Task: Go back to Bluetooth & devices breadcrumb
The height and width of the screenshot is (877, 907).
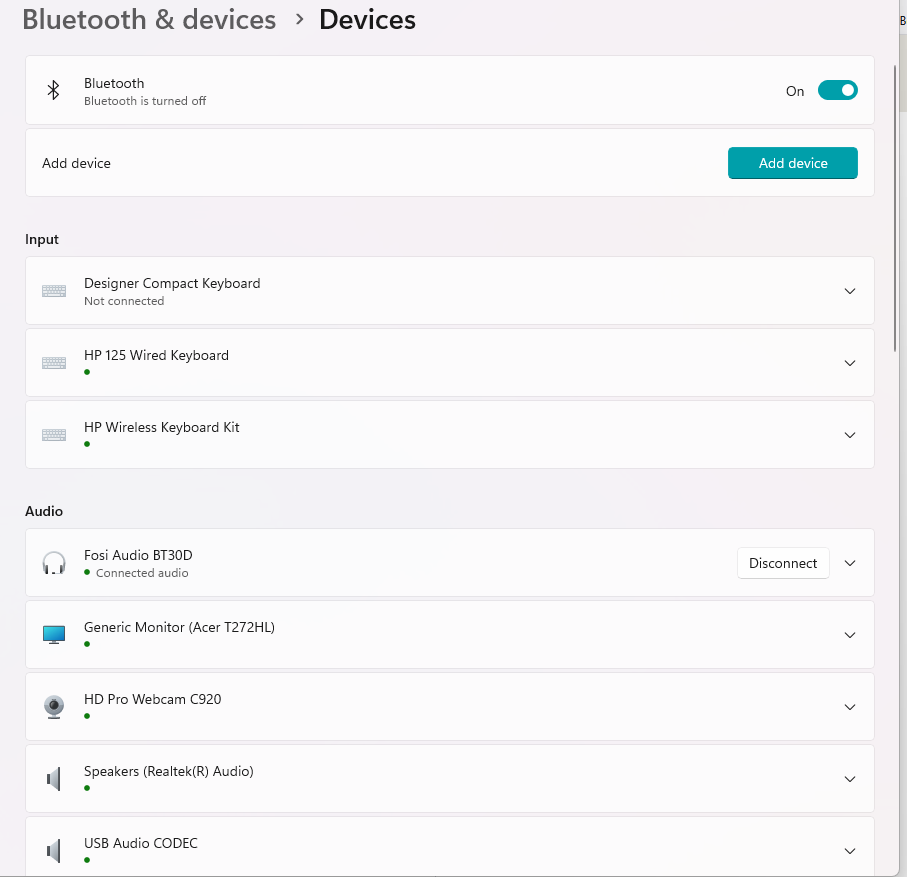Action: pyautogui.click(x=149, y=20)
